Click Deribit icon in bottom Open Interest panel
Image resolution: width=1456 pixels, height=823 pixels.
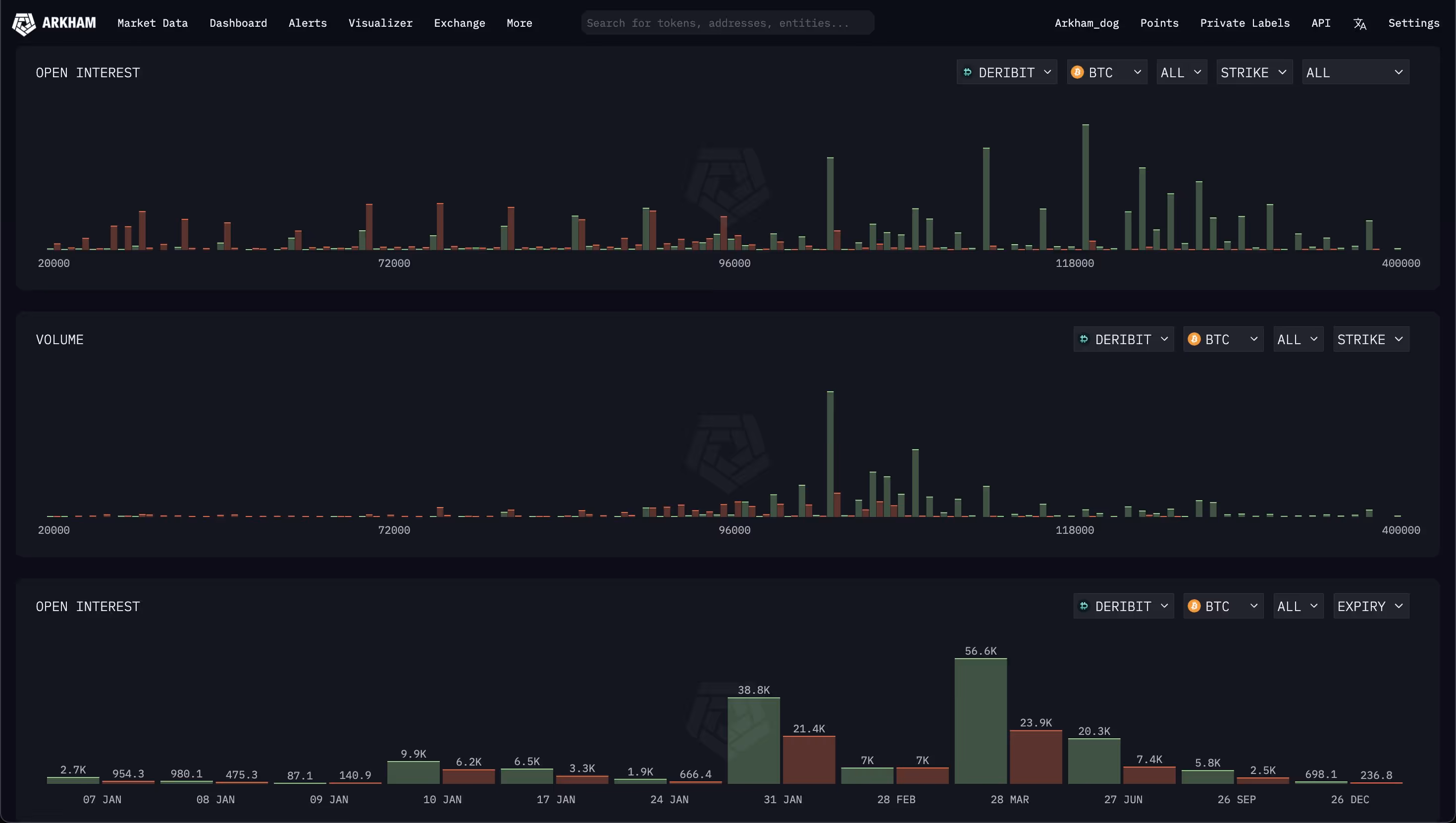point(1084,606)
